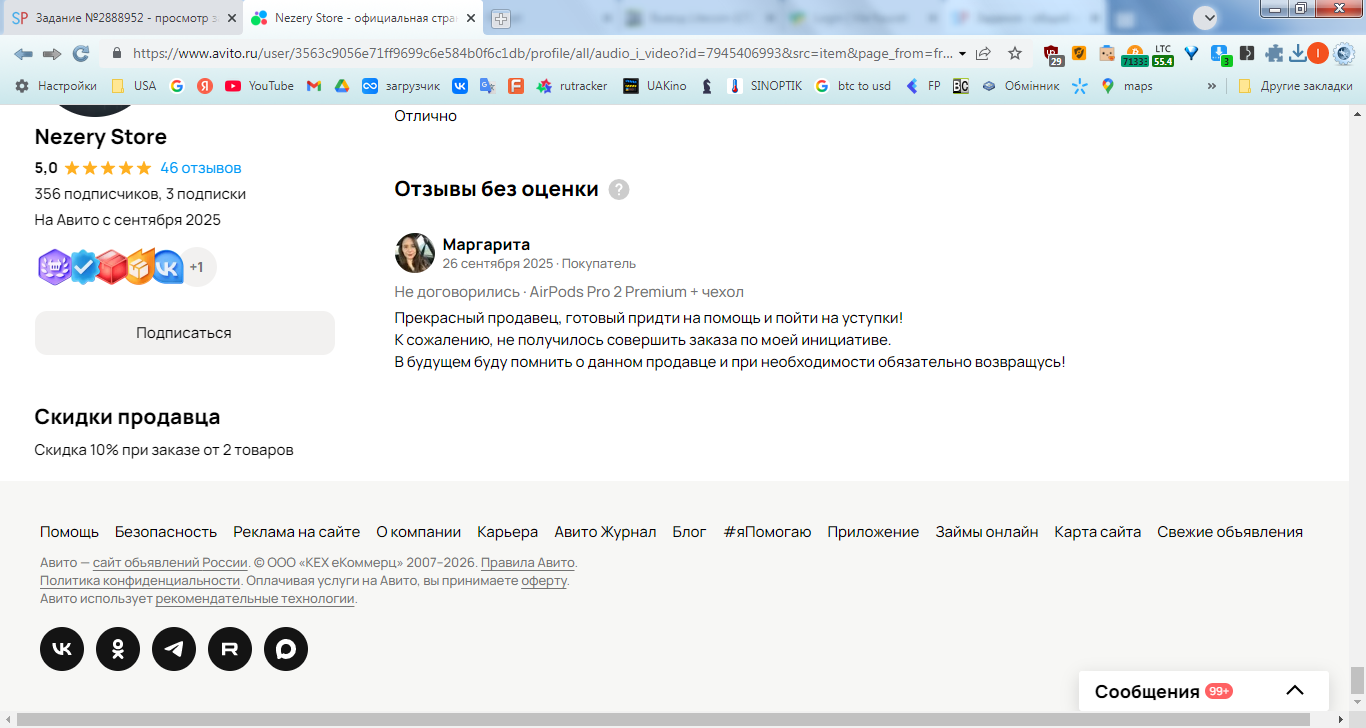Viewport: 1366px width, 728px height.
Task: Open the rutracker bookmark
Action: pos(571,86)
